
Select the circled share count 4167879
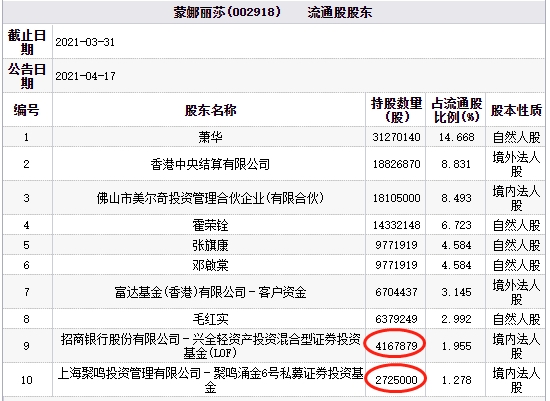click(x=396, y=346)
